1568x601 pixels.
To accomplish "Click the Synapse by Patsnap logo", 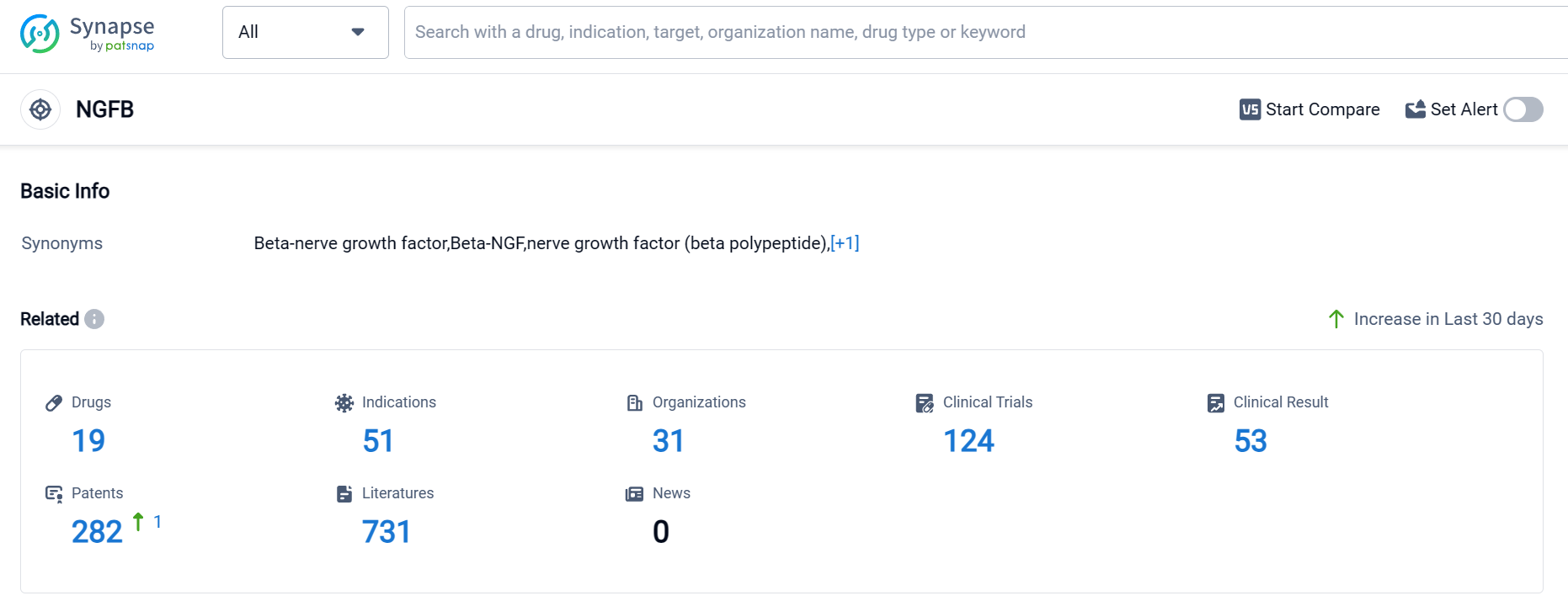I will click(88, 34).
